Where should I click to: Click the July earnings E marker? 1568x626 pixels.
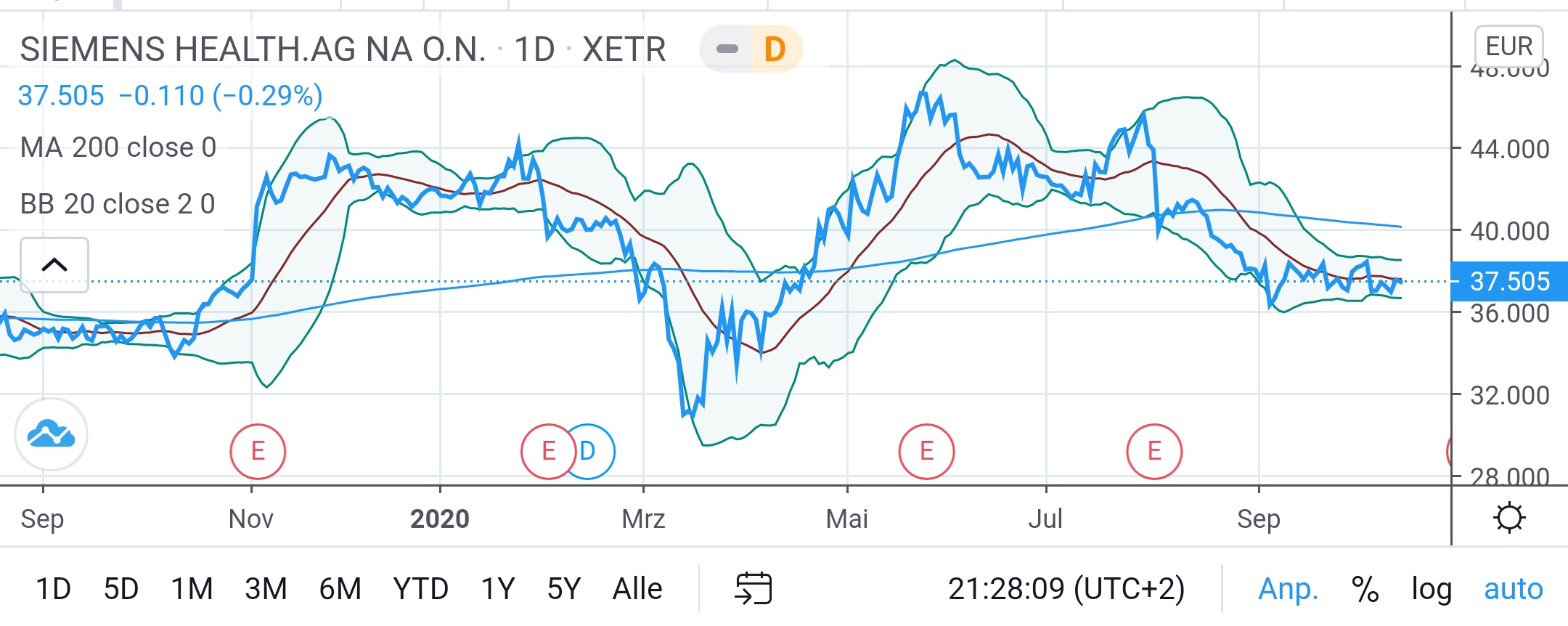click(1154, 451)
